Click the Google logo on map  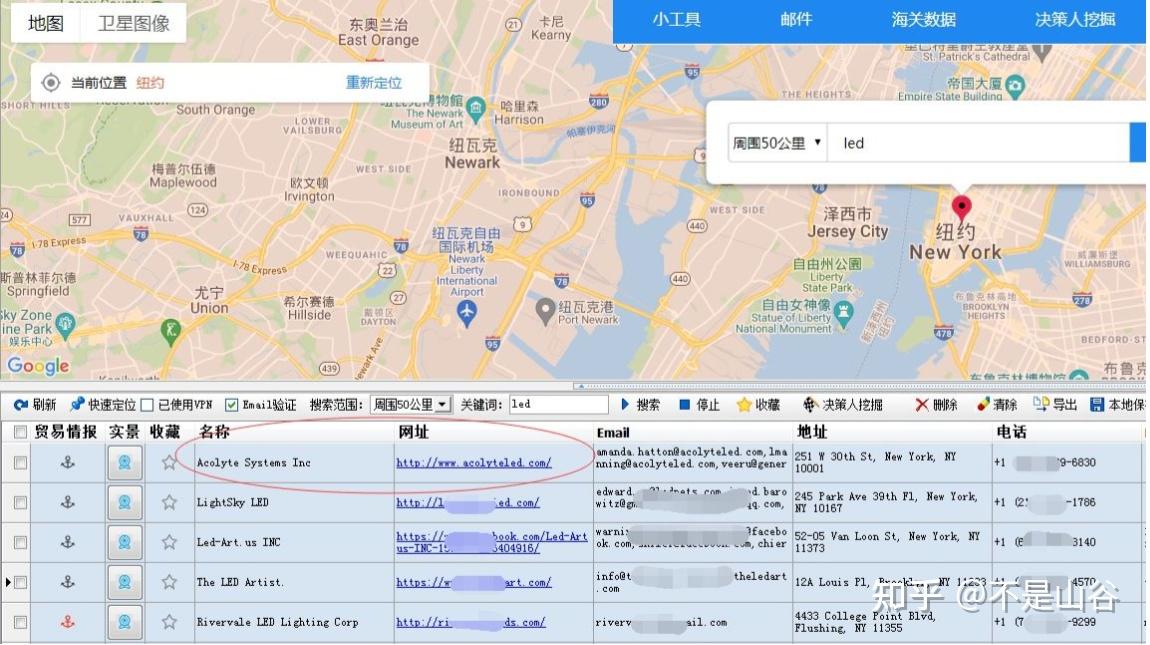(38, 365)
